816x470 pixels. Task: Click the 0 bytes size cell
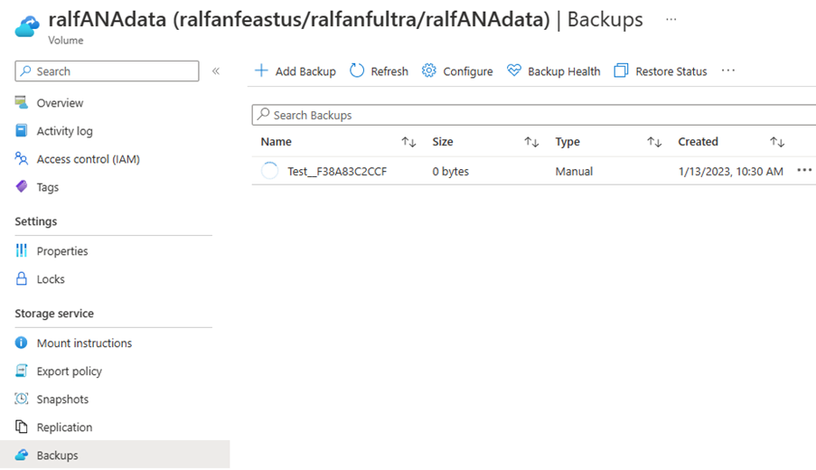450,171
